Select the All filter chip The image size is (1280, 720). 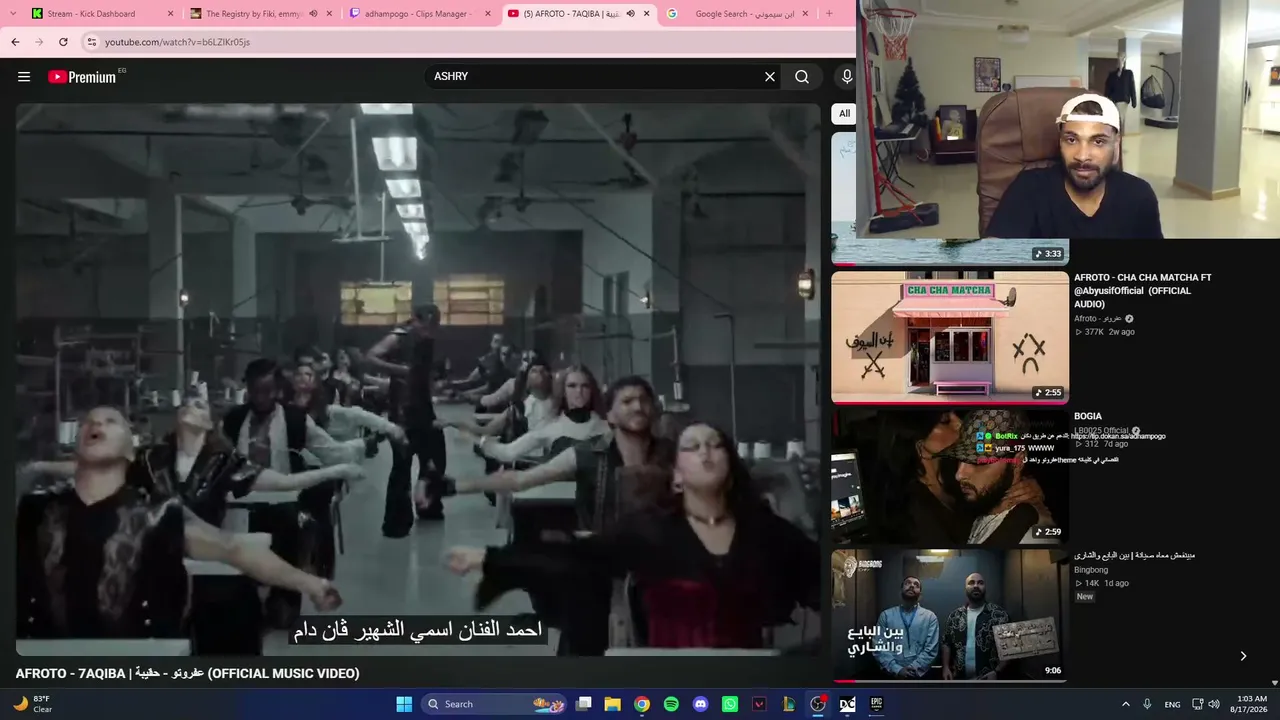[844, 114]
